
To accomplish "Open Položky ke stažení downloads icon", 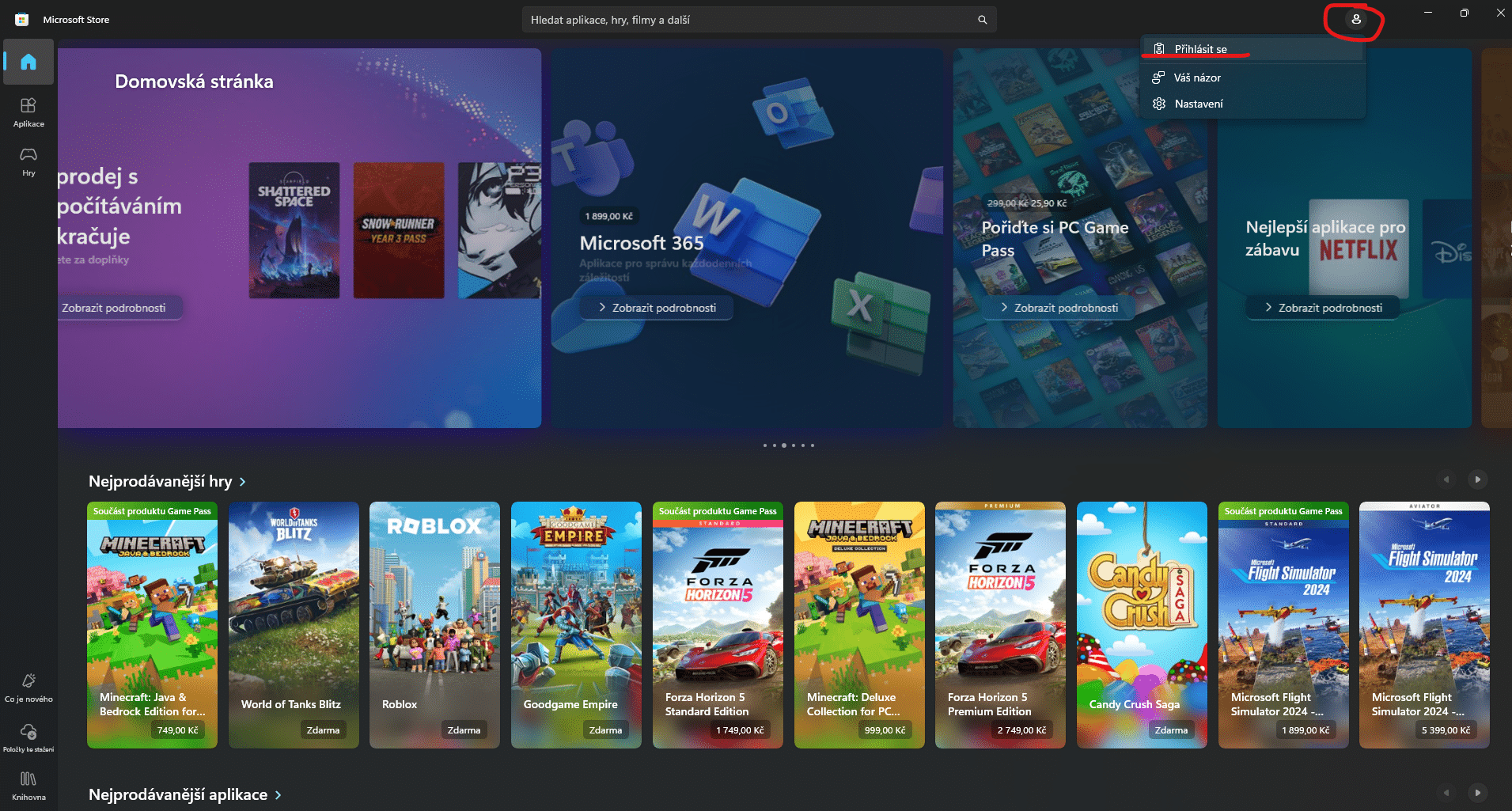I will tap(28, 737).
